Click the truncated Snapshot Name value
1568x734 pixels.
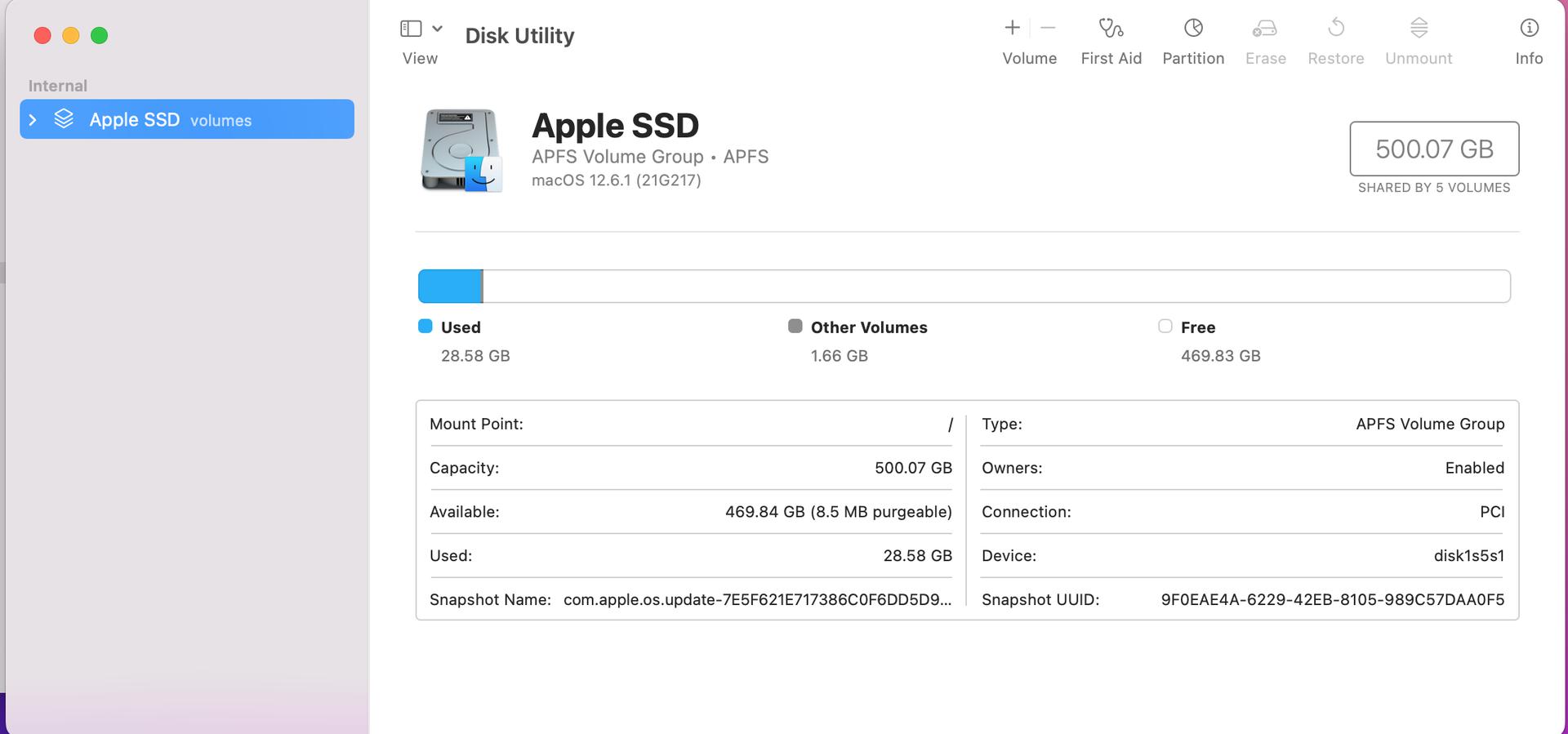pos(757,600)
